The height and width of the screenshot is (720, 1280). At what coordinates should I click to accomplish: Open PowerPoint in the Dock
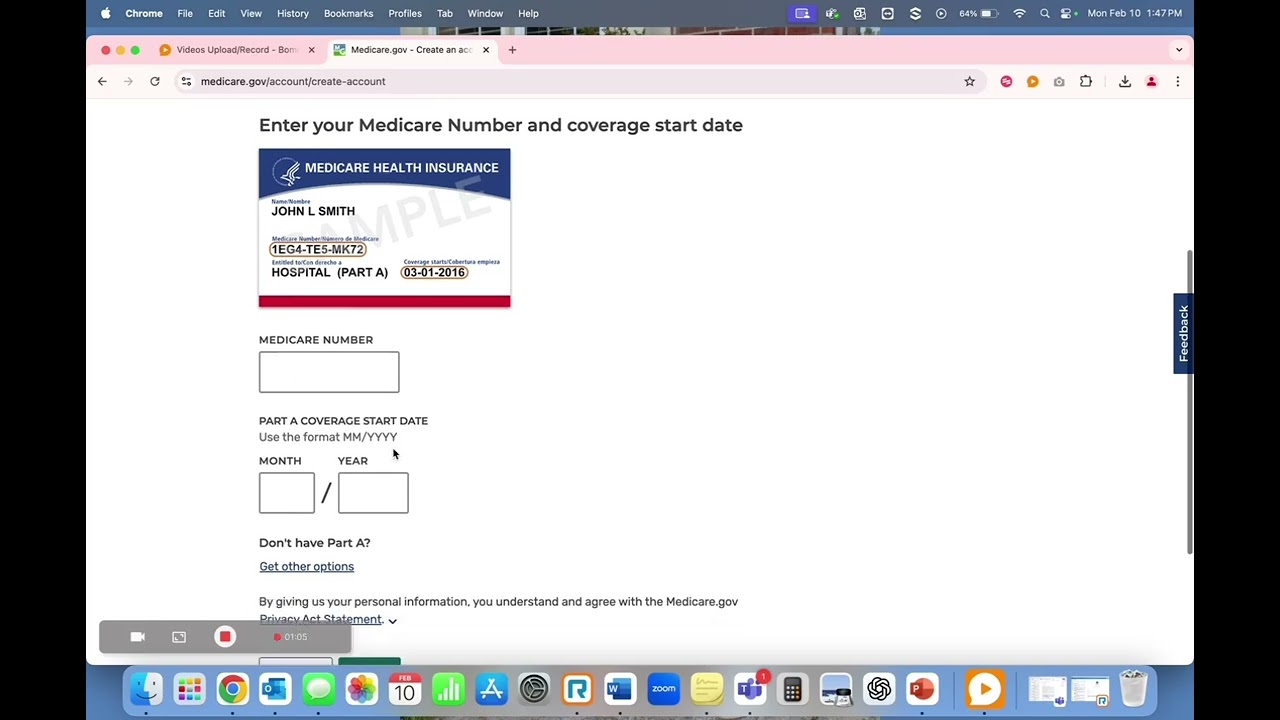click(922, 689)
